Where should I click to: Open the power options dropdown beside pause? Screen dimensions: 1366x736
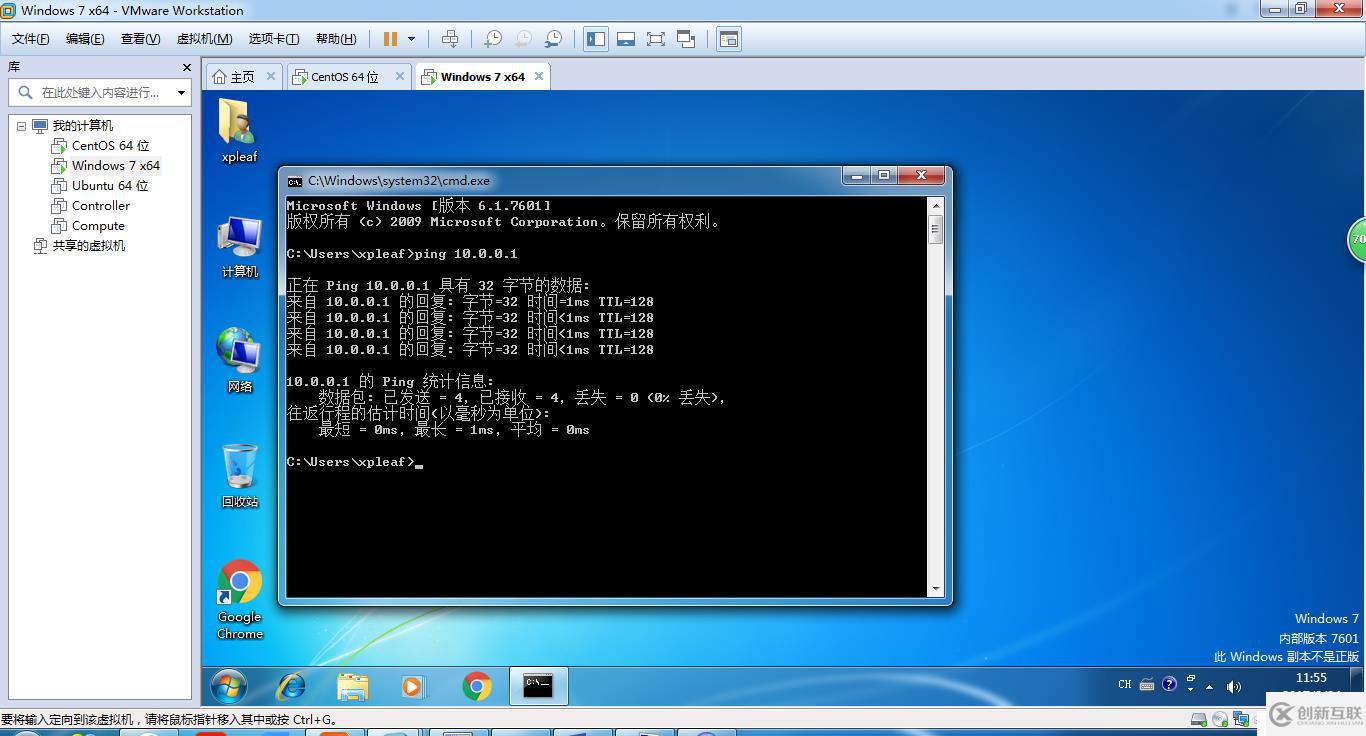[x=411, y=39]
